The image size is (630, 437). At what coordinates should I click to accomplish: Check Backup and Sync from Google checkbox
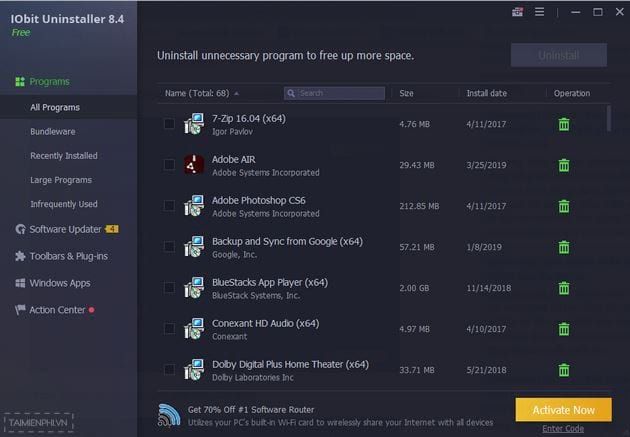pyautogui.click(x=169, y=246)
